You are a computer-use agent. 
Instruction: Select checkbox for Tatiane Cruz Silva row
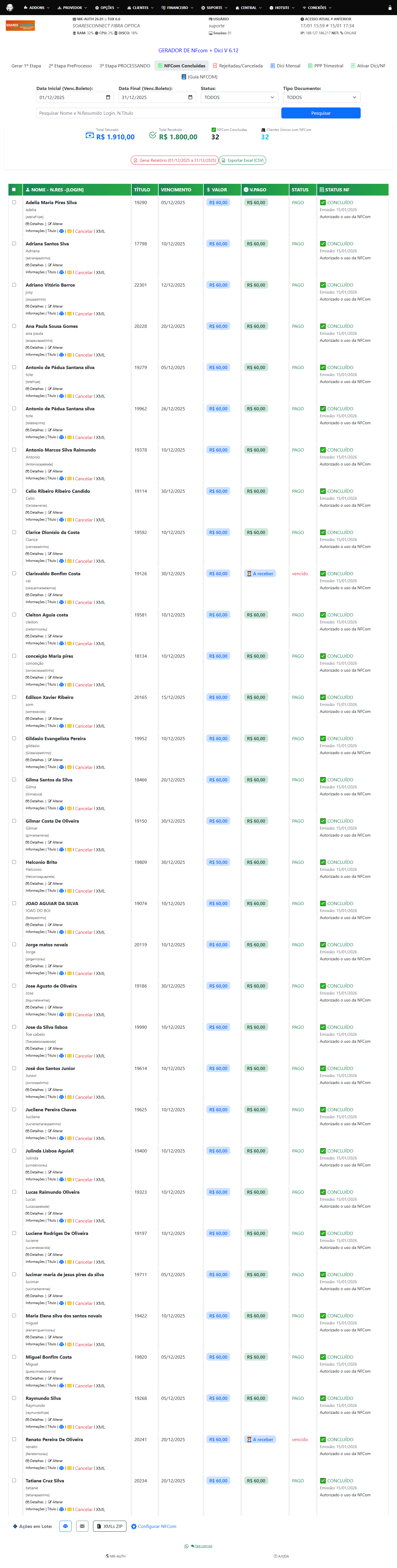coord(14,1481)
